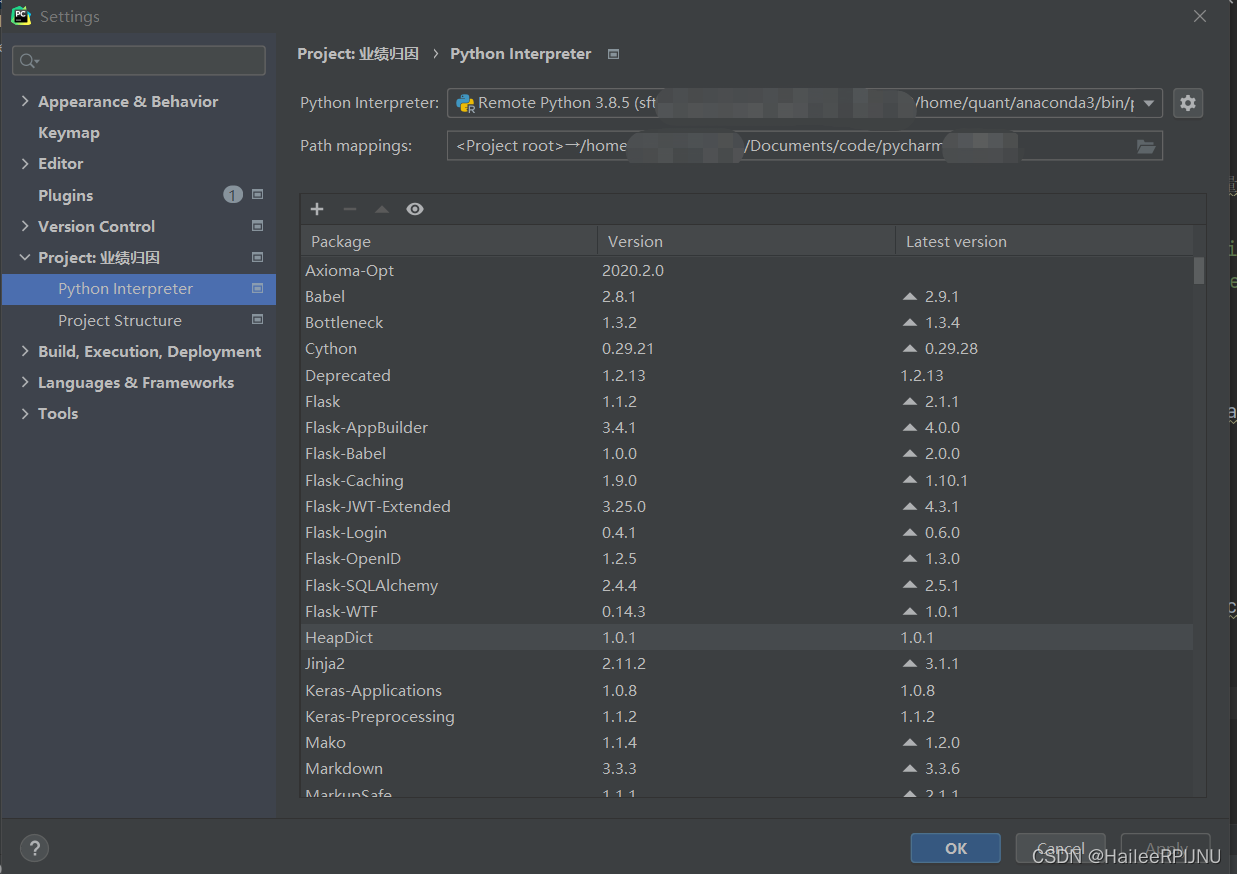
Task: Sort by Package column header
Action: point(449,241)
